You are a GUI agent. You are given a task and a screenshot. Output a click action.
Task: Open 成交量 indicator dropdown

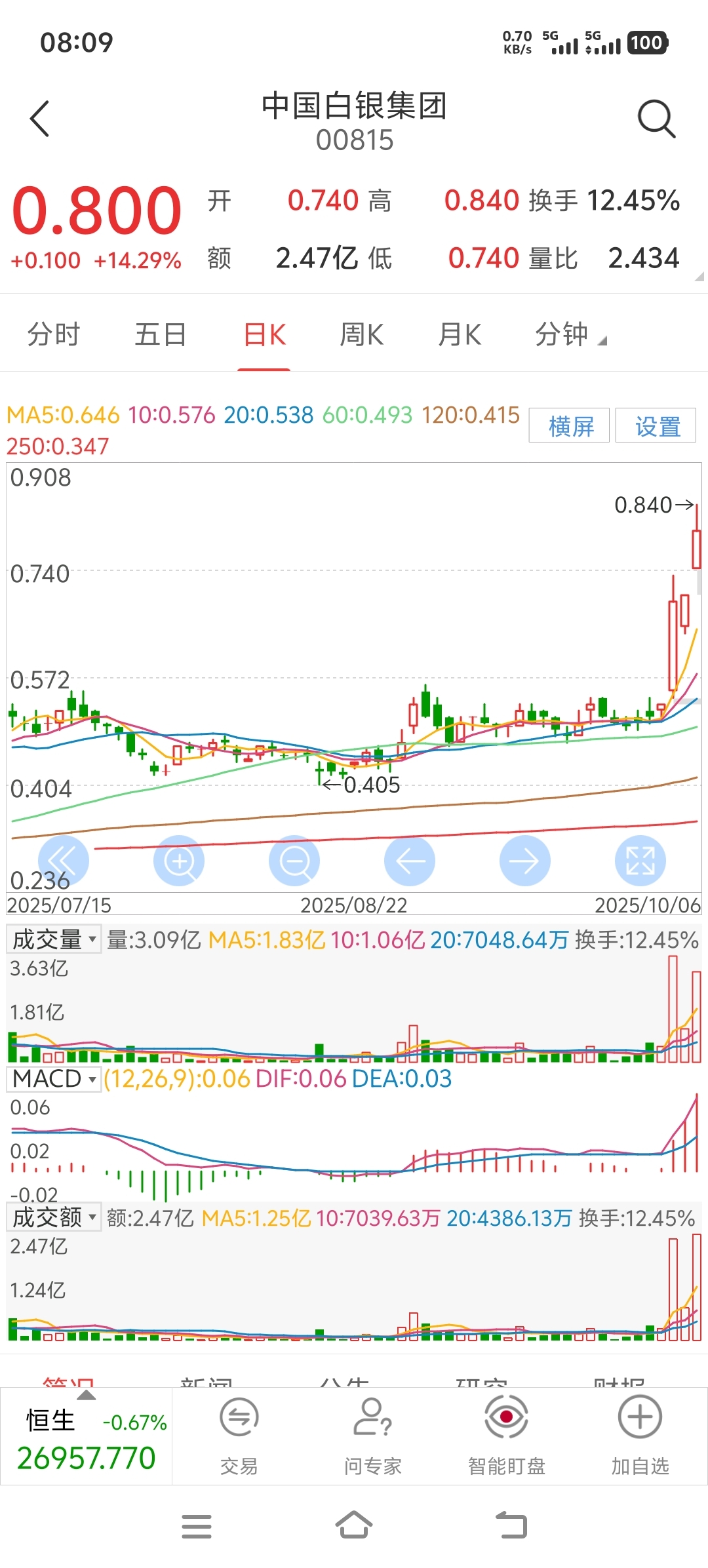(54, 939)
